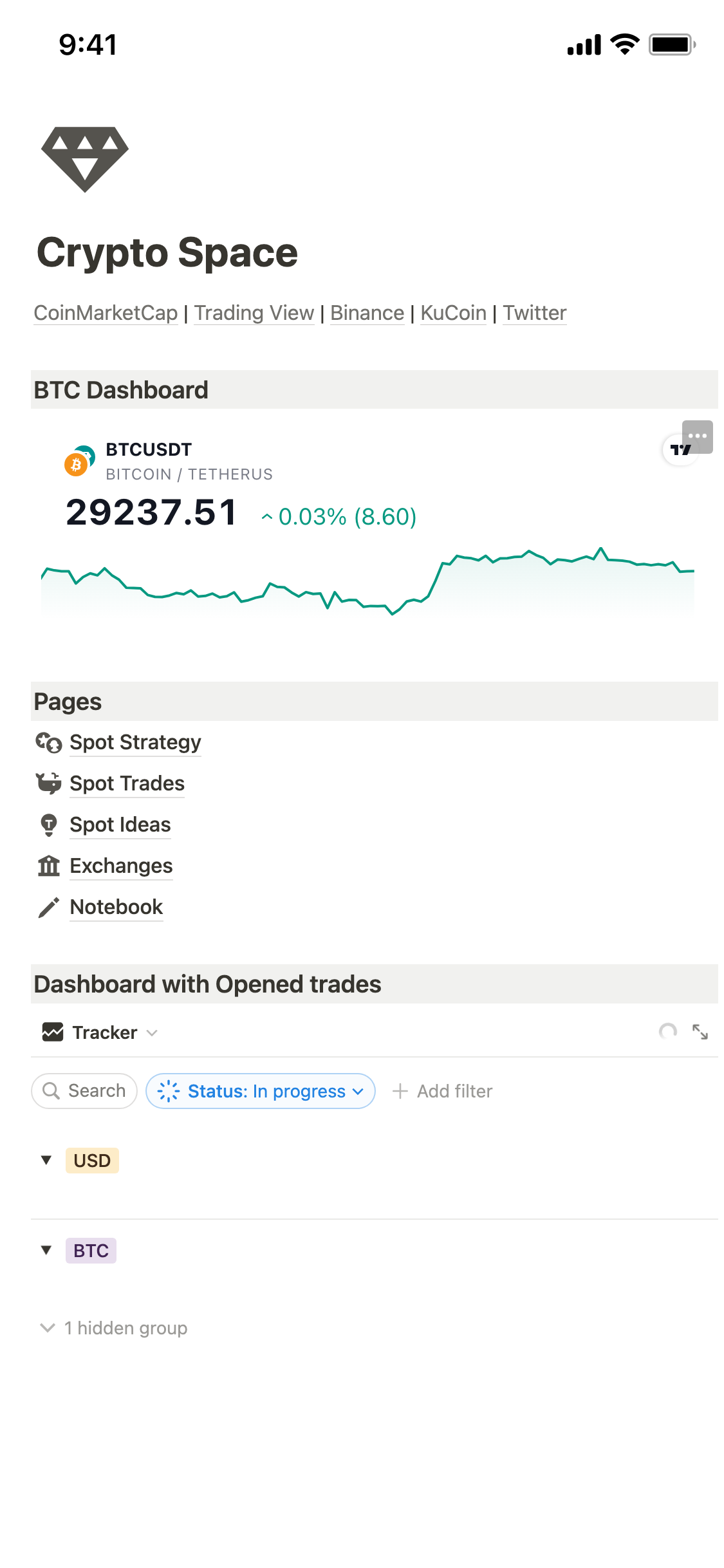Tap the 0.03% (8.60) change value
The height and width of the screenshot is (1568, 724).
tap(339, 516)
